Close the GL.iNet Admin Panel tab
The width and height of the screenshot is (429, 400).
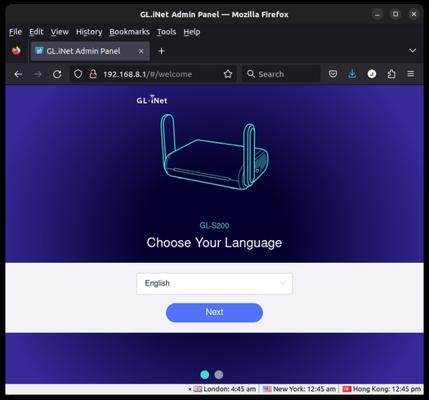coord(141,51)
